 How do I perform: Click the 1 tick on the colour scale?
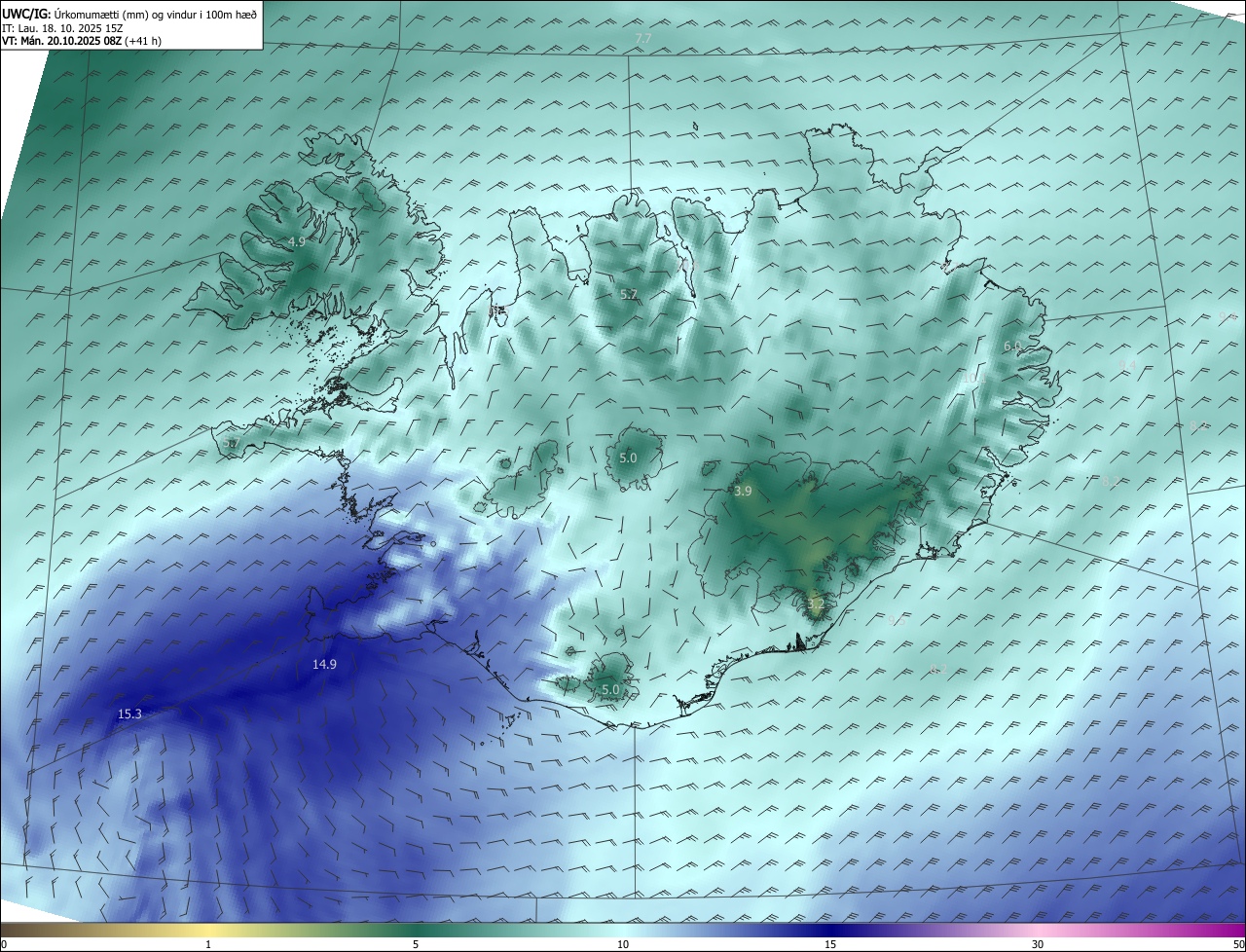coord(208,944)
